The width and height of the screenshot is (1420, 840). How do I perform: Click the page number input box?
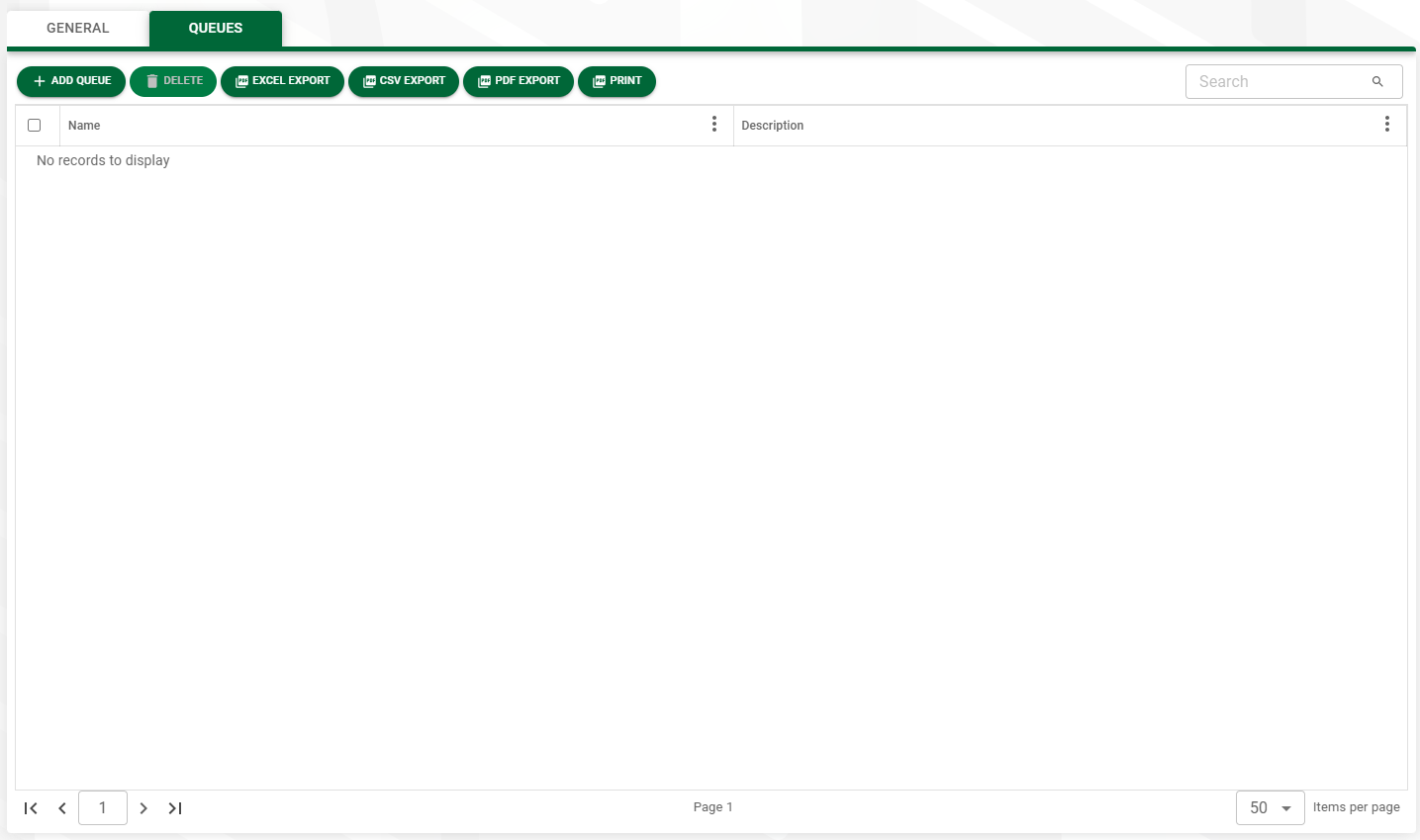103,808
